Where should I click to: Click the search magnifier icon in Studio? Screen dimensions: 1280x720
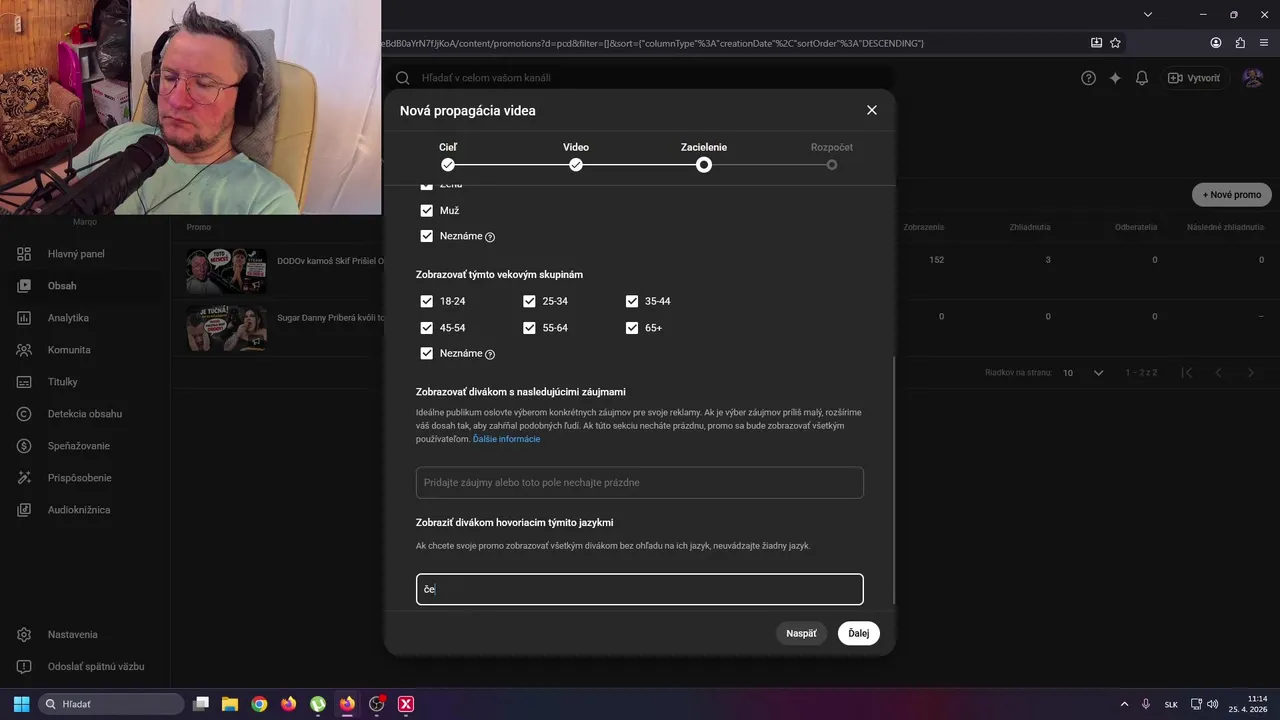pos(402,78)
